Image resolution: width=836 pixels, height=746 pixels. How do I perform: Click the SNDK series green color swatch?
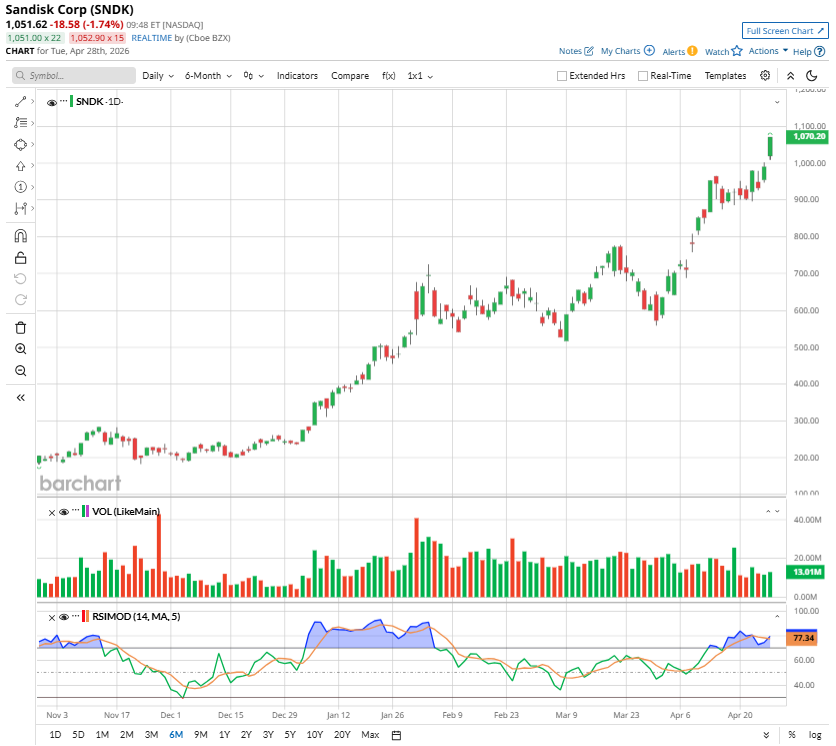tap(71, 101)
